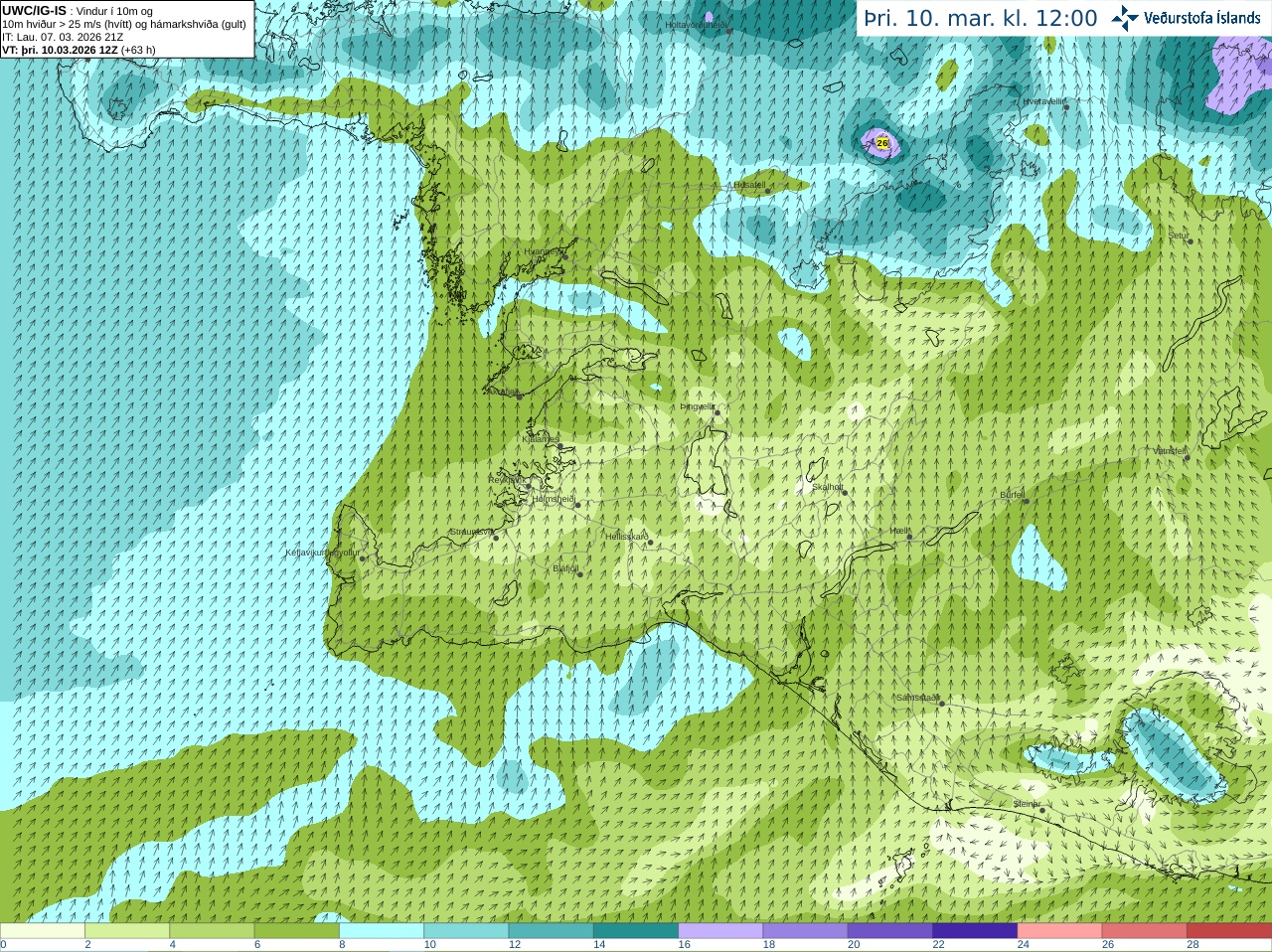This screenshot has height=952, width=1272.
Task: Click the Vatnsfell station label
Action: click(x=1170, y=450)
